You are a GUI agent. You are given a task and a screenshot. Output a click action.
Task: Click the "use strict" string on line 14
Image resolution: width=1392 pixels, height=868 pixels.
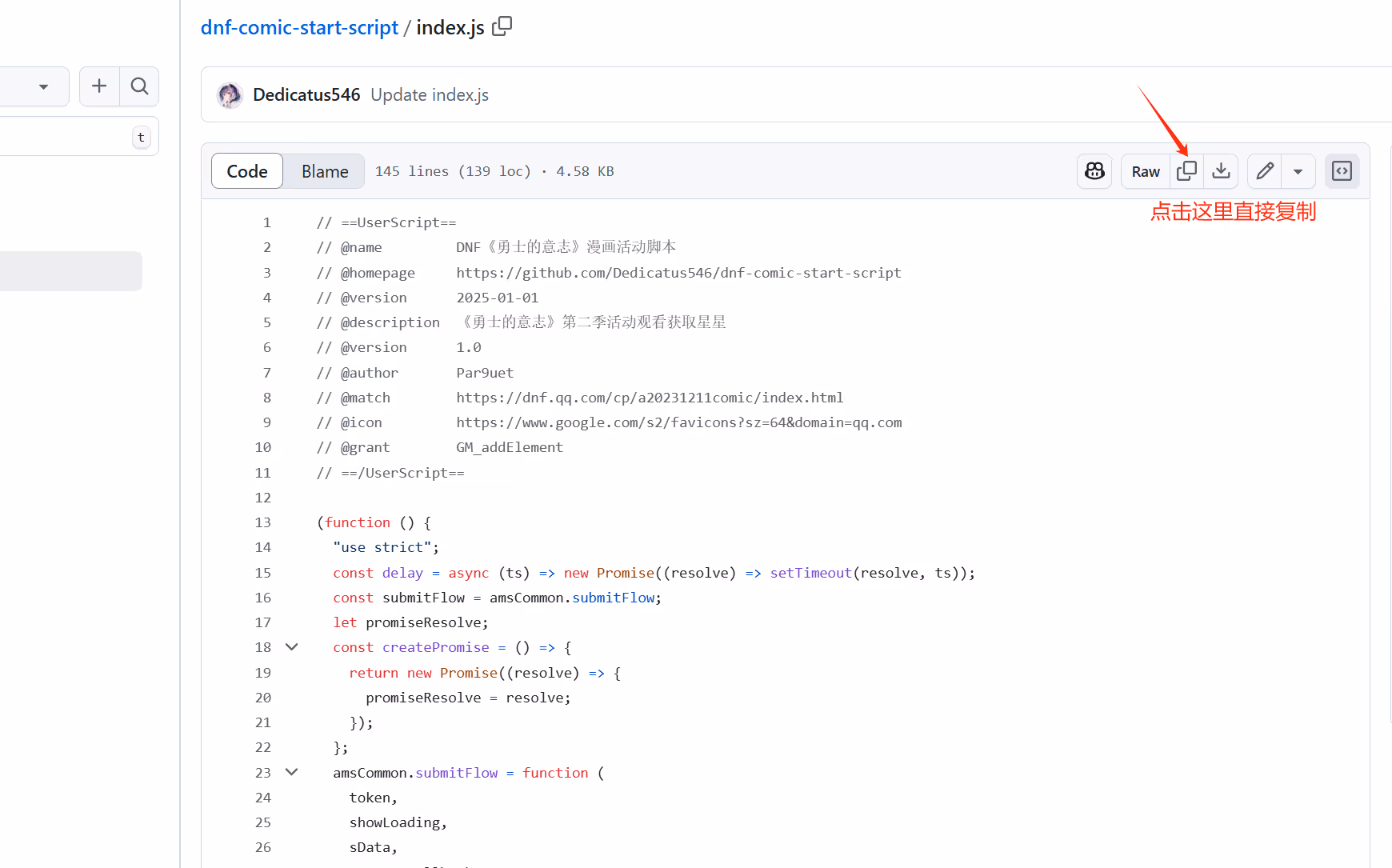(382, 547)
